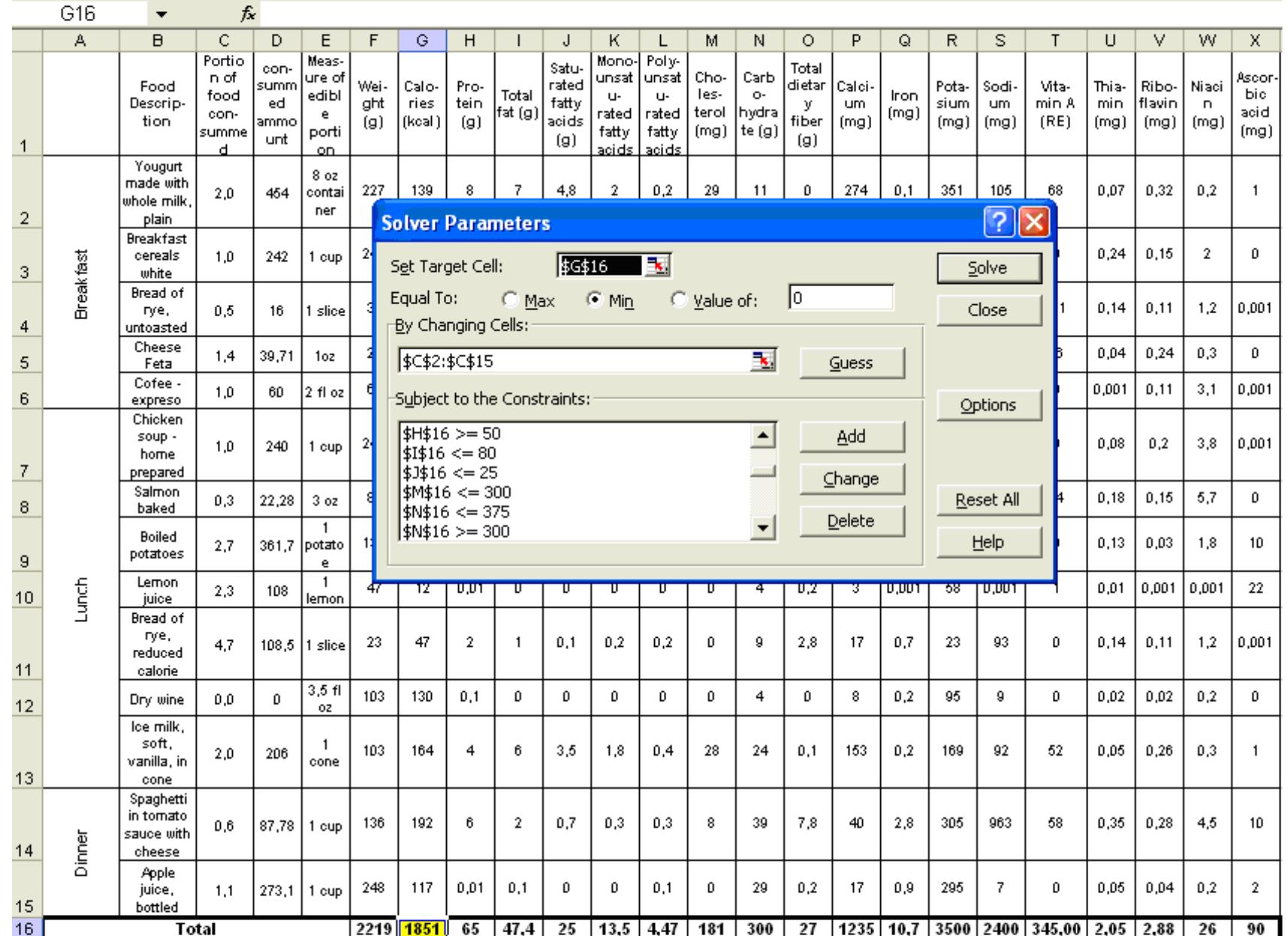Click the Boiled potatoes cell

click(x=158, y=545)
